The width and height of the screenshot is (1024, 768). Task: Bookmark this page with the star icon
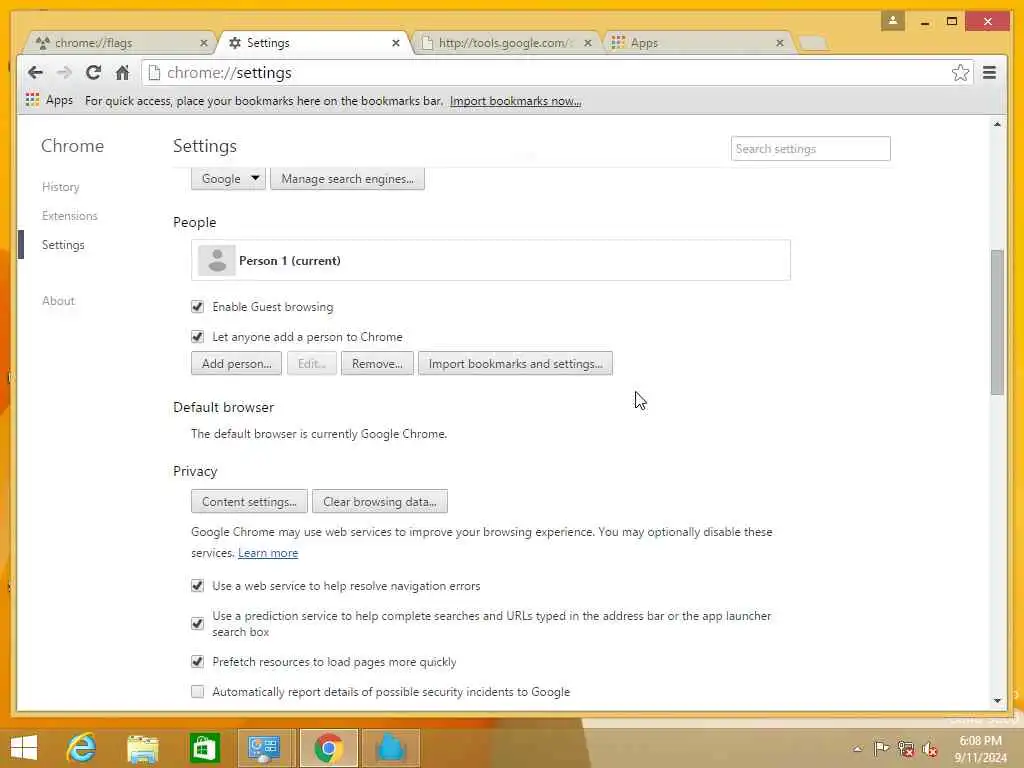(x=960, y=72)
